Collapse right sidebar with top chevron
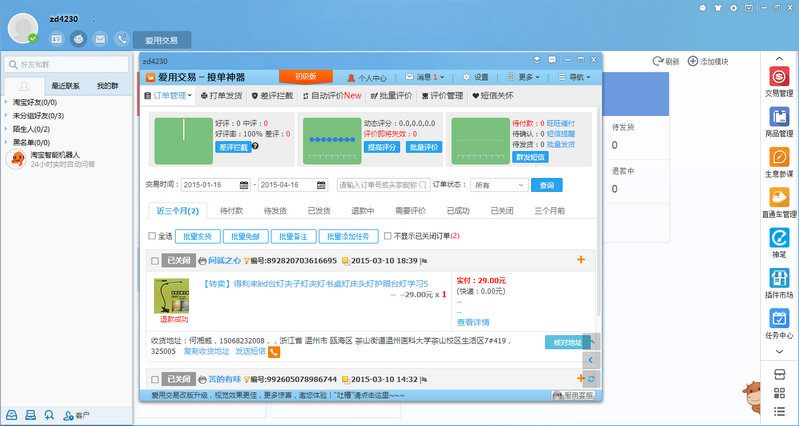Viewport: 799px width, 426px height. [779, 59]
